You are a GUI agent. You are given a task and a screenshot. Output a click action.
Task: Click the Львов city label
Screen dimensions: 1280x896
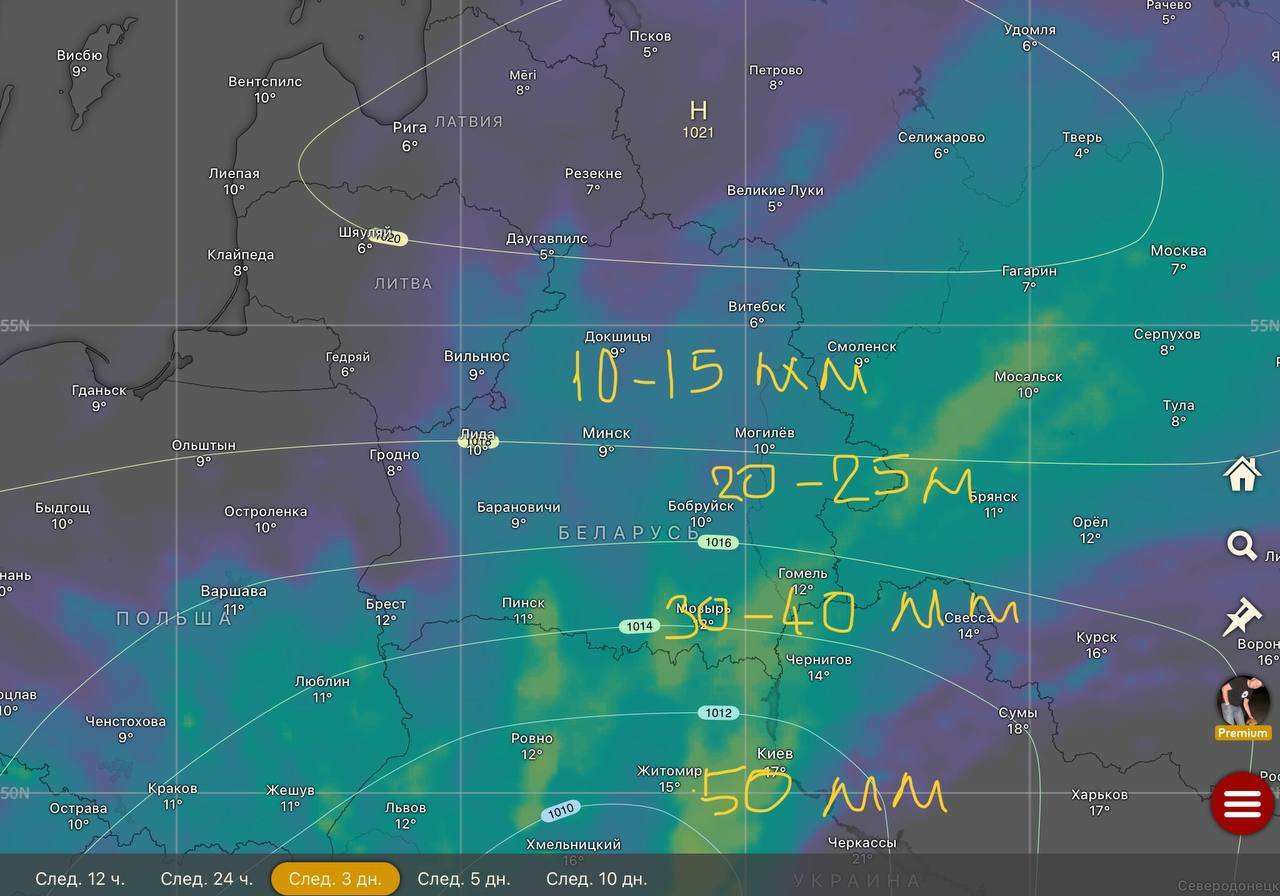click(405, 807)
